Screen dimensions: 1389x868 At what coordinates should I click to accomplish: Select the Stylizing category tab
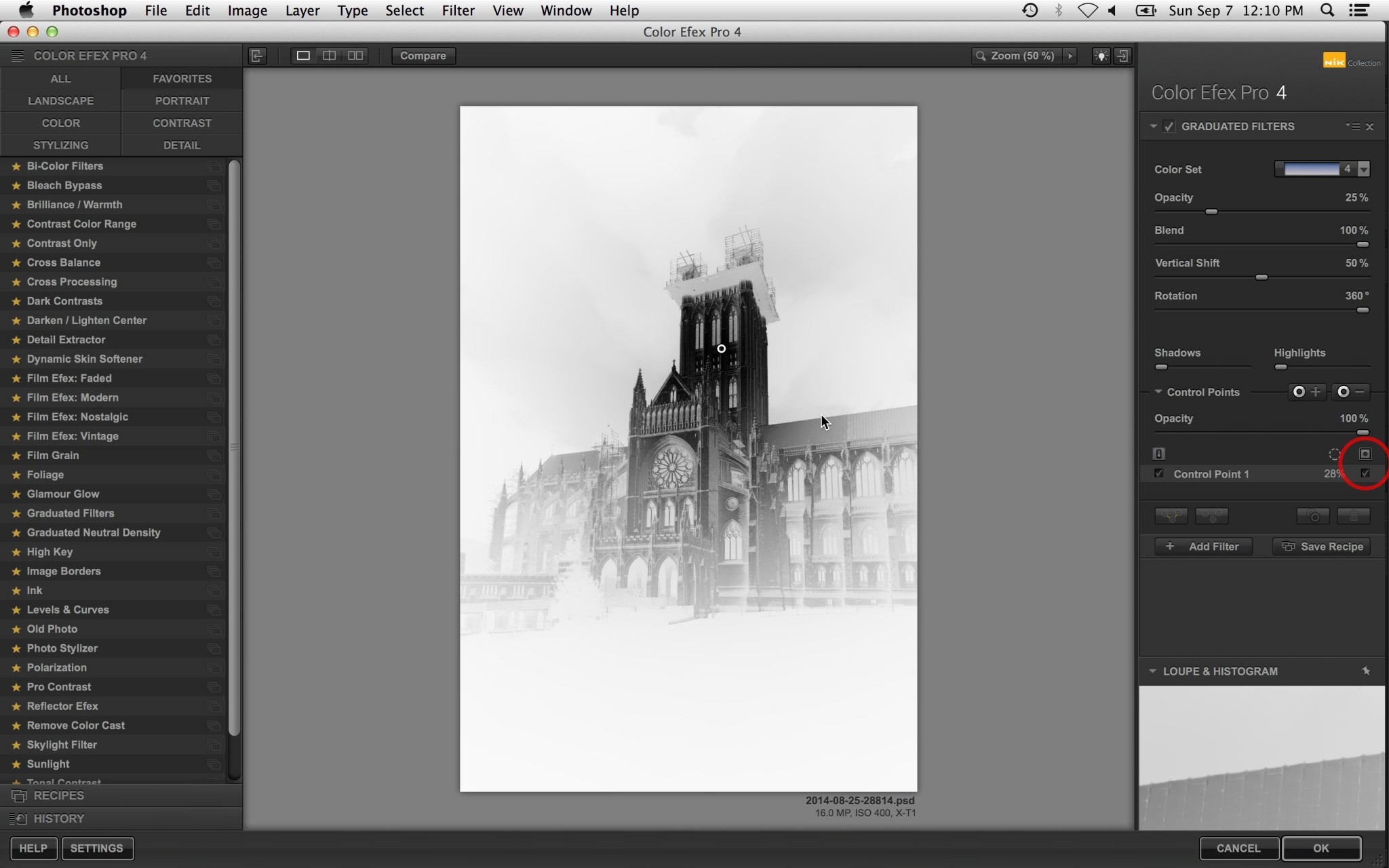tap(60, 145)
